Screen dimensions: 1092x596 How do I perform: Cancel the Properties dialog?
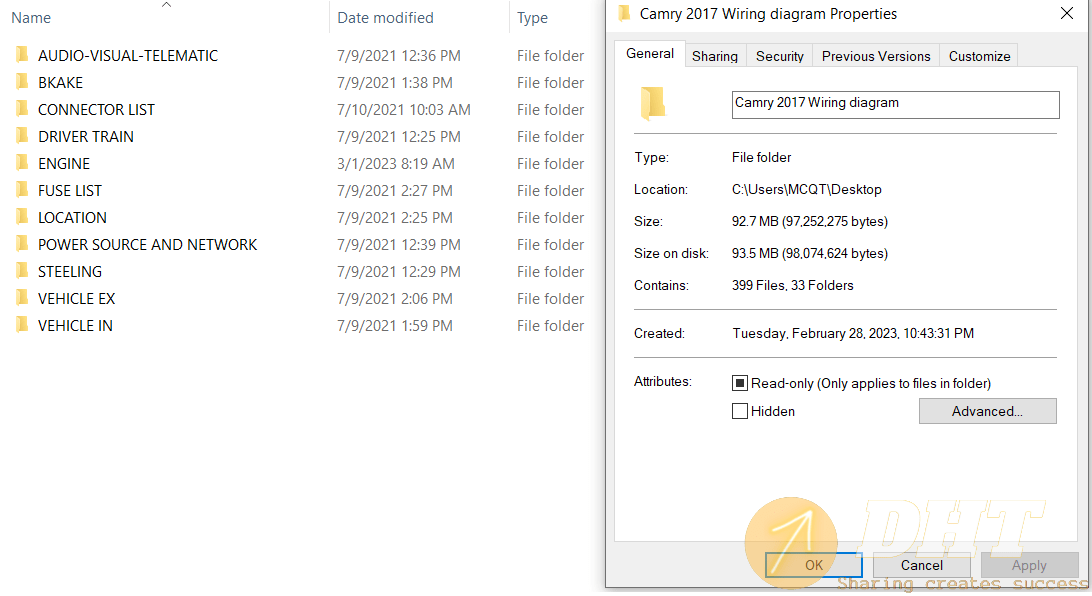pos(921,565)
